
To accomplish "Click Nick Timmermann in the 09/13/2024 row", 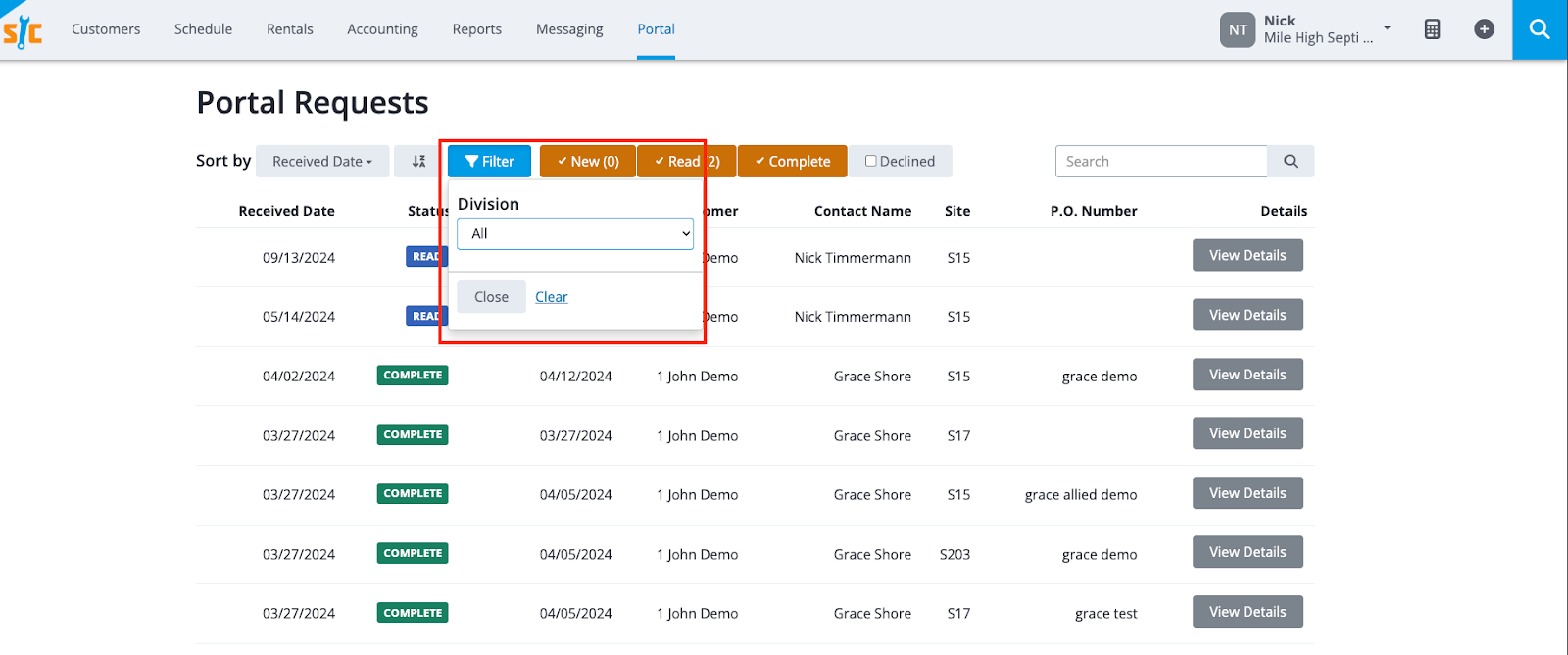I will [x=853, y=258].
